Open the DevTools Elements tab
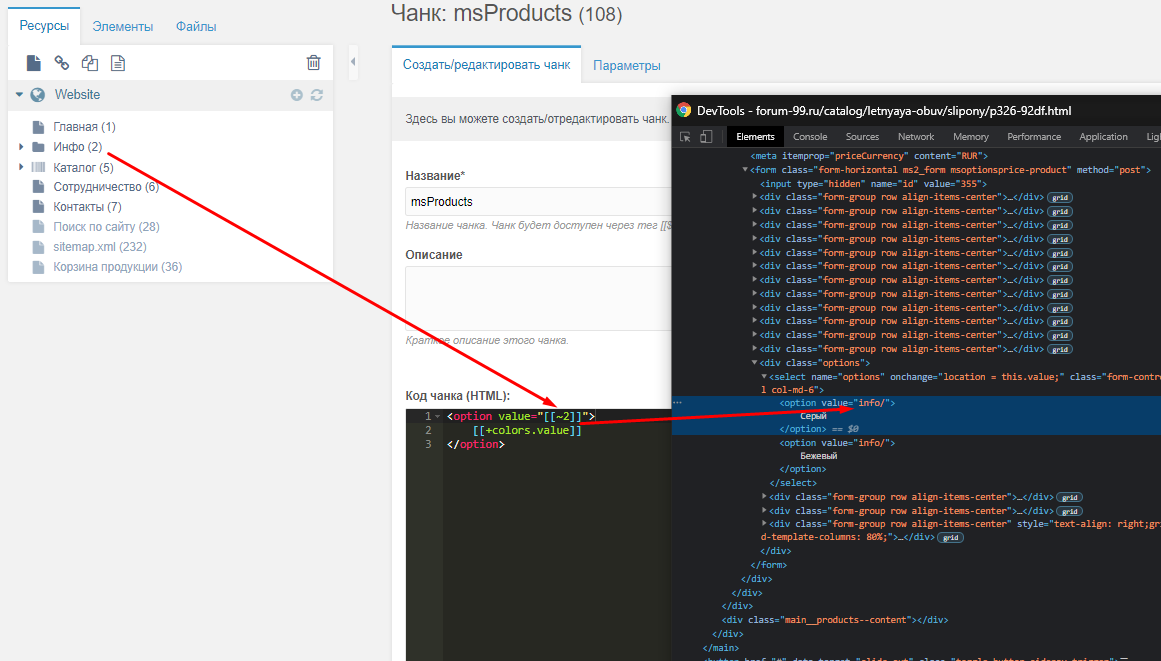This screenshot has width=1161, height=661. point(755,137)
